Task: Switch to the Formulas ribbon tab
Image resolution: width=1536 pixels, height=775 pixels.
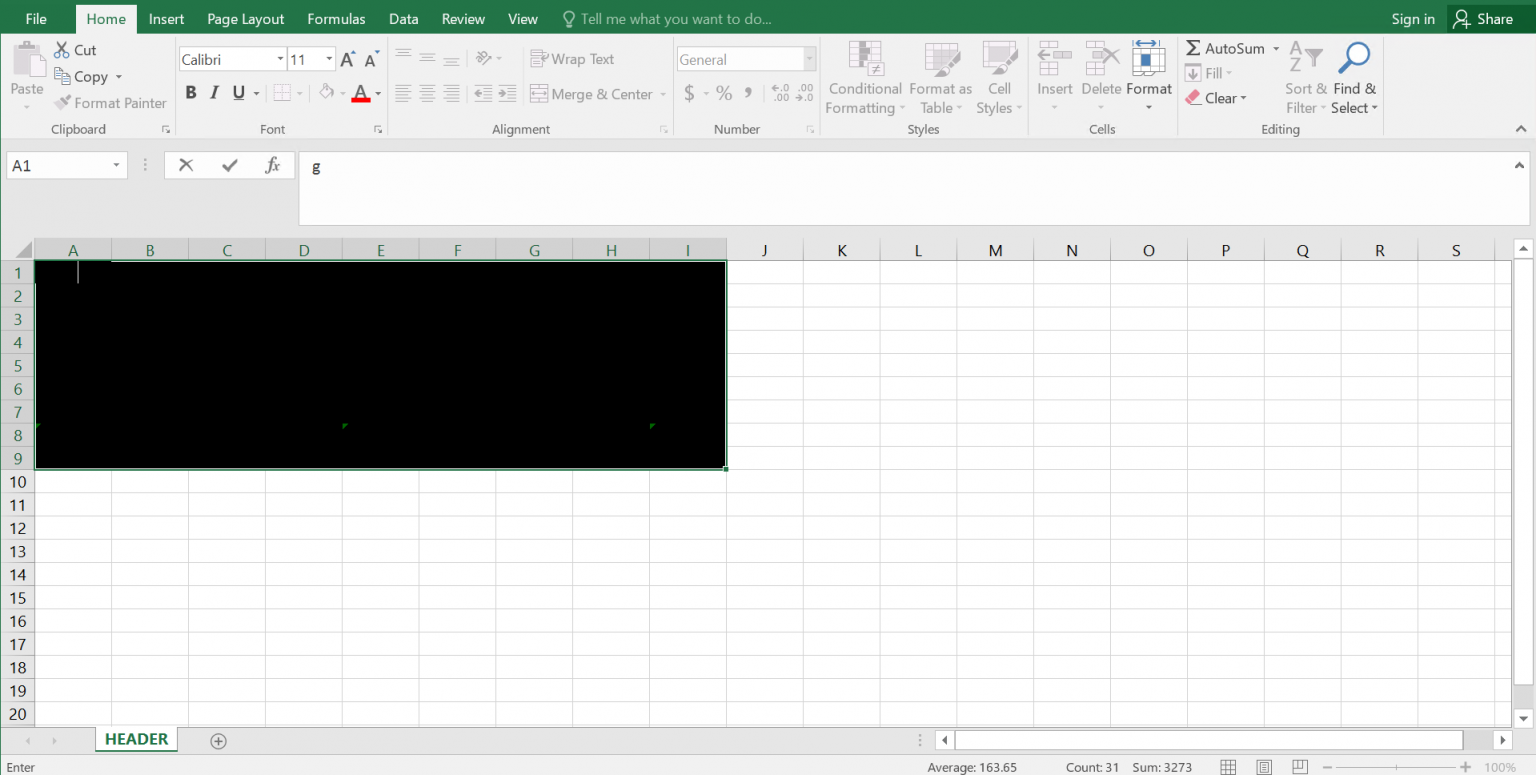Action: point(336,18)
